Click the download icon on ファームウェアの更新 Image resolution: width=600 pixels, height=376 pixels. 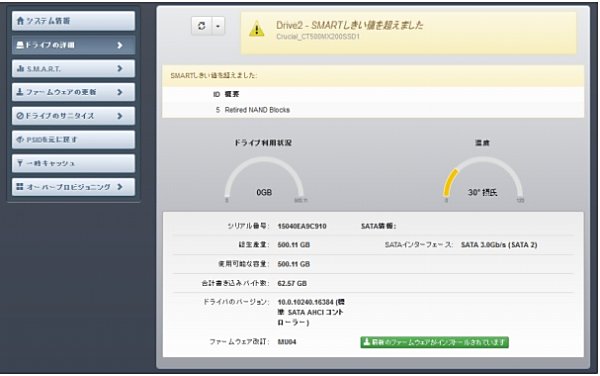(x=20, y=92)
